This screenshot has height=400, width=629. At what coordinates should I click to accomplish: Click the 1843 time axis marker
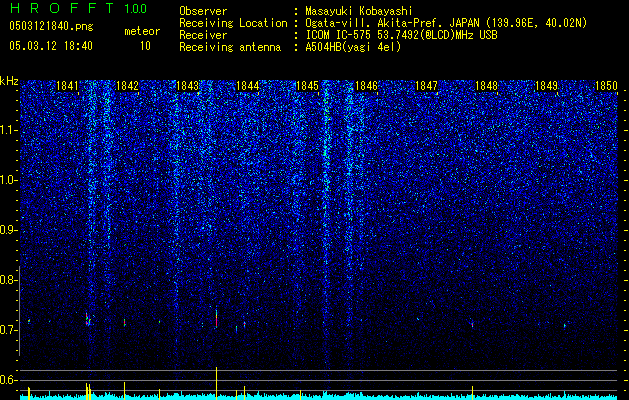point(187,86)
